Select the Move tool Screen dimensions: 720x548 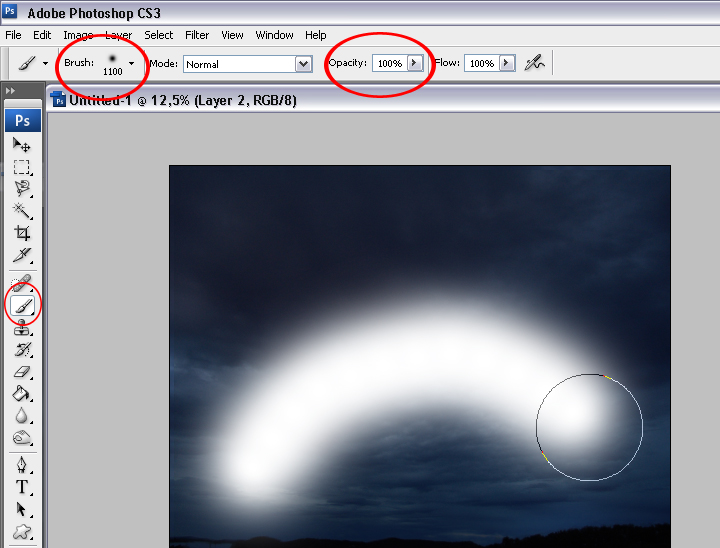tap(21, 145)
